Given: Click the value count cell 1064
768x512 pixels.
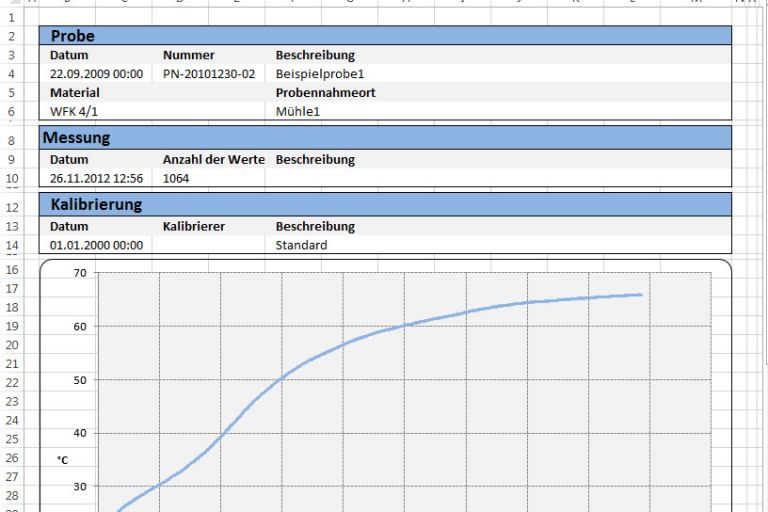Looking at the screenshot, I should pos(176,178).
